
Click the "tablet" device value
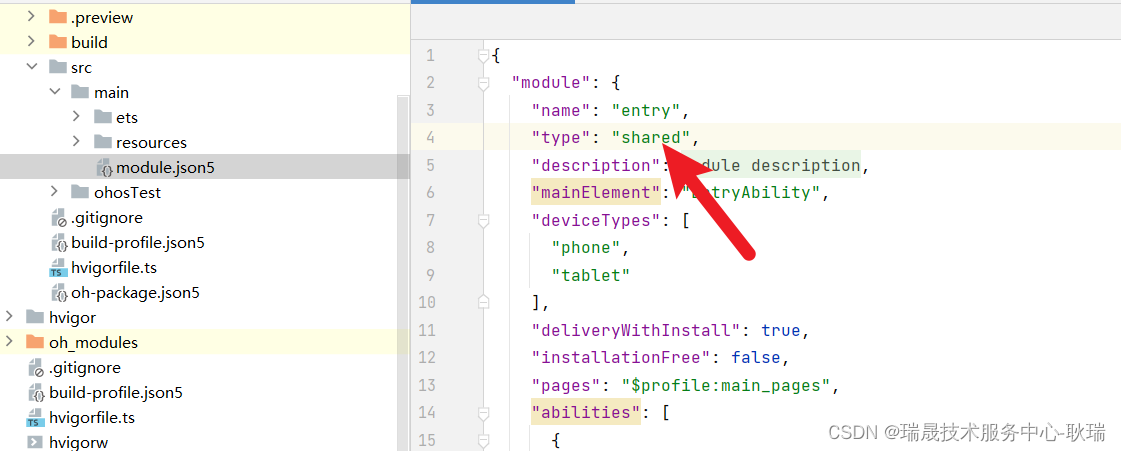(x=591, y=274)
